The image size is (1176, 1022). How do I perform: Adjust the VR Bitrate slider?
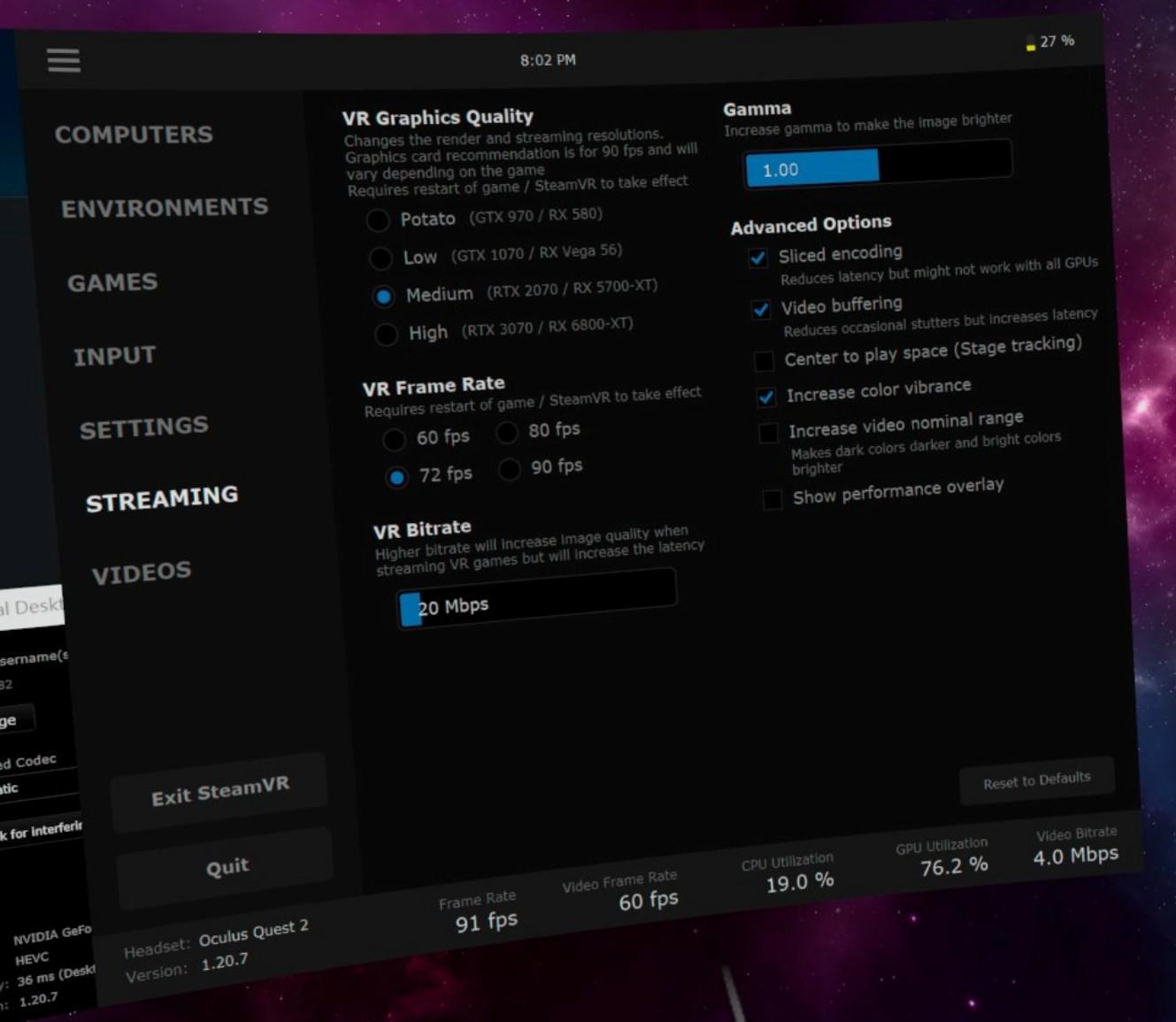click(536, 599)
